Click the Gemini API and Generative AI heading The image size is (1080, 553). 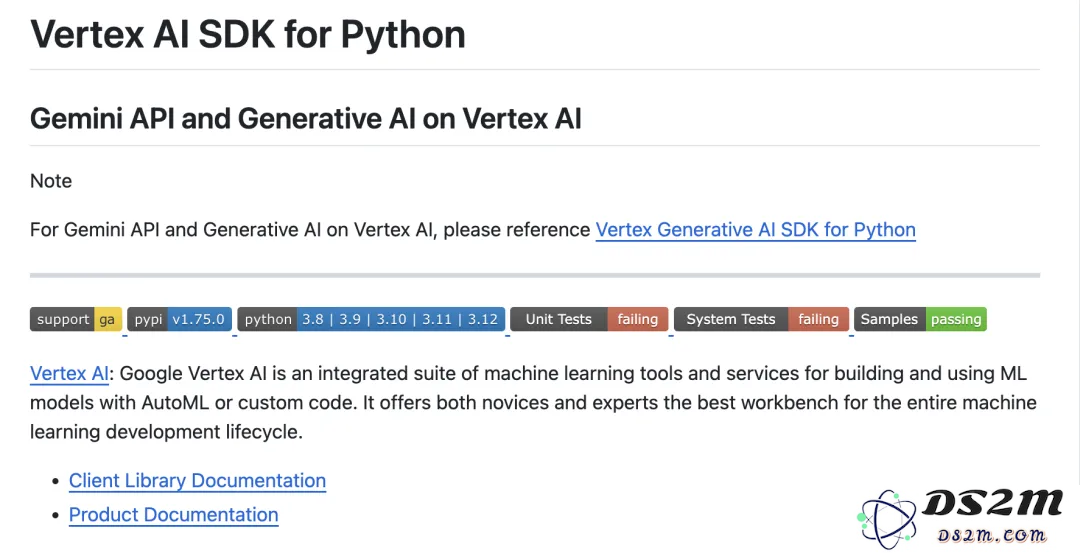[x=306, y=118]
